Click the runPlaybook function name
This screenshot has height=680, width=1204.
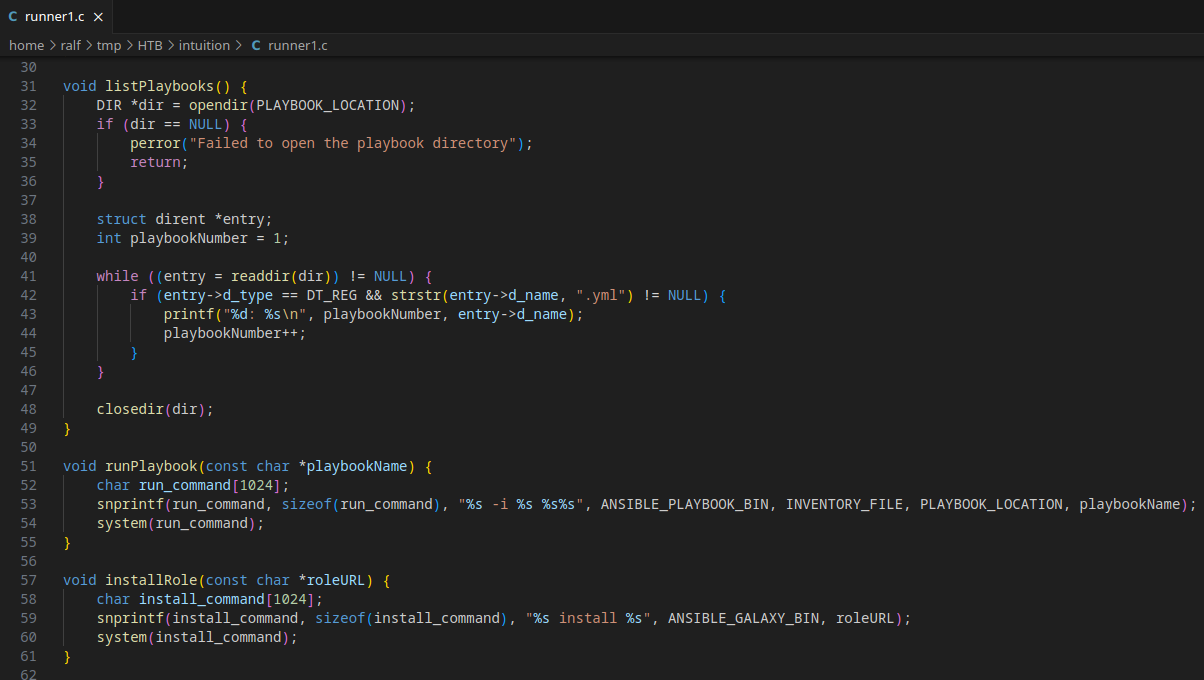pyautogui.click(x=151, y=466)
